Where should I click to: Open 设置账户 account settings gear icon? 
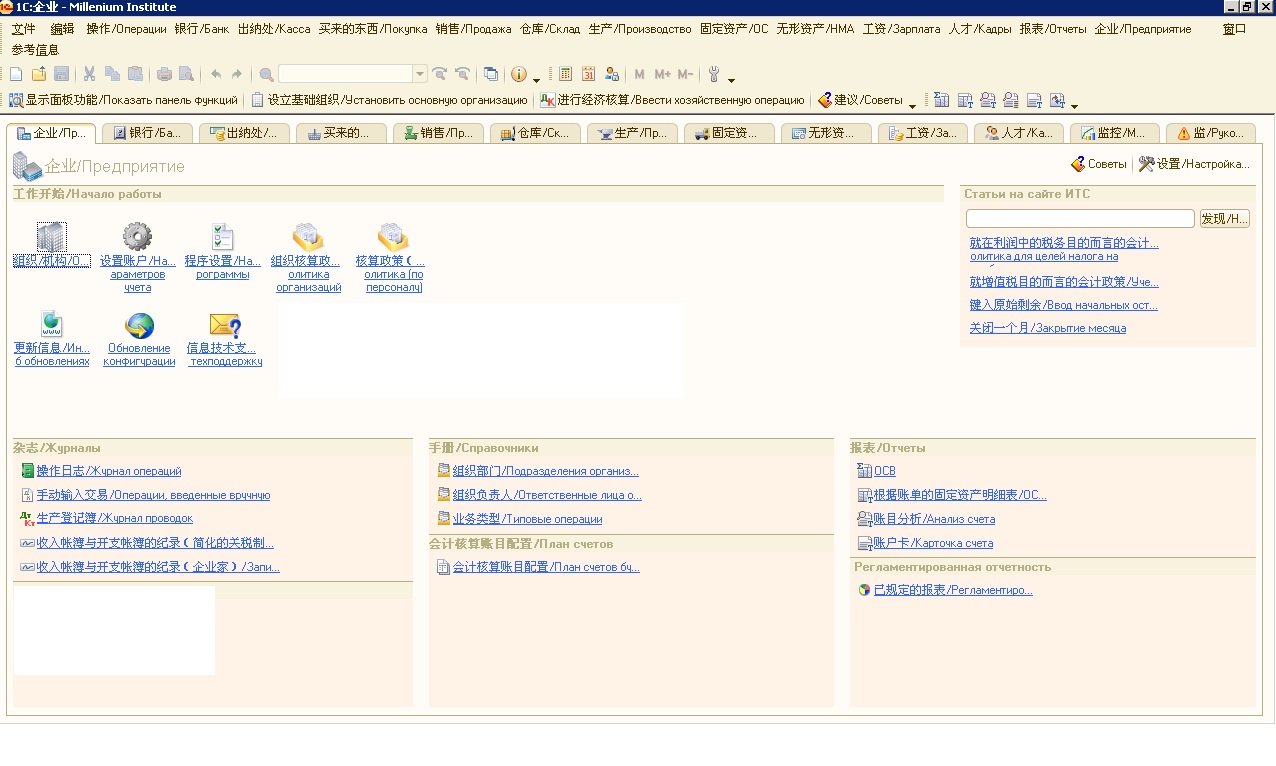[137, 237]
